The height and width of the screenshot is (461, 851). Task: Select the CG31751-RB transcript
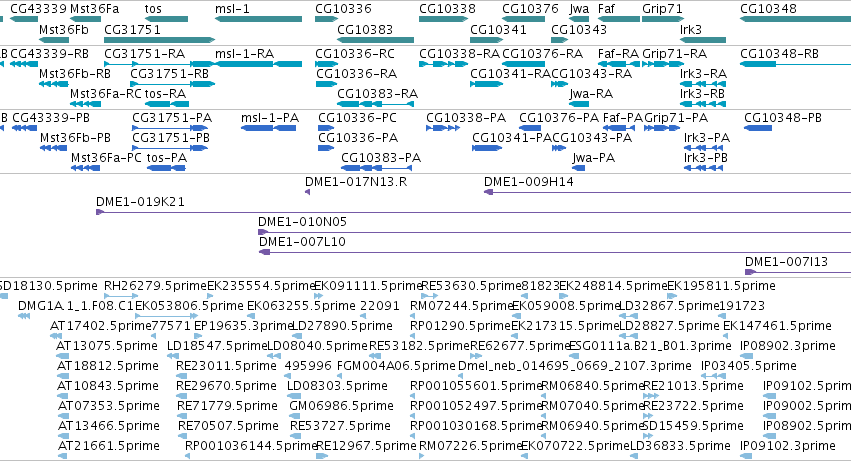pos(173,84)
